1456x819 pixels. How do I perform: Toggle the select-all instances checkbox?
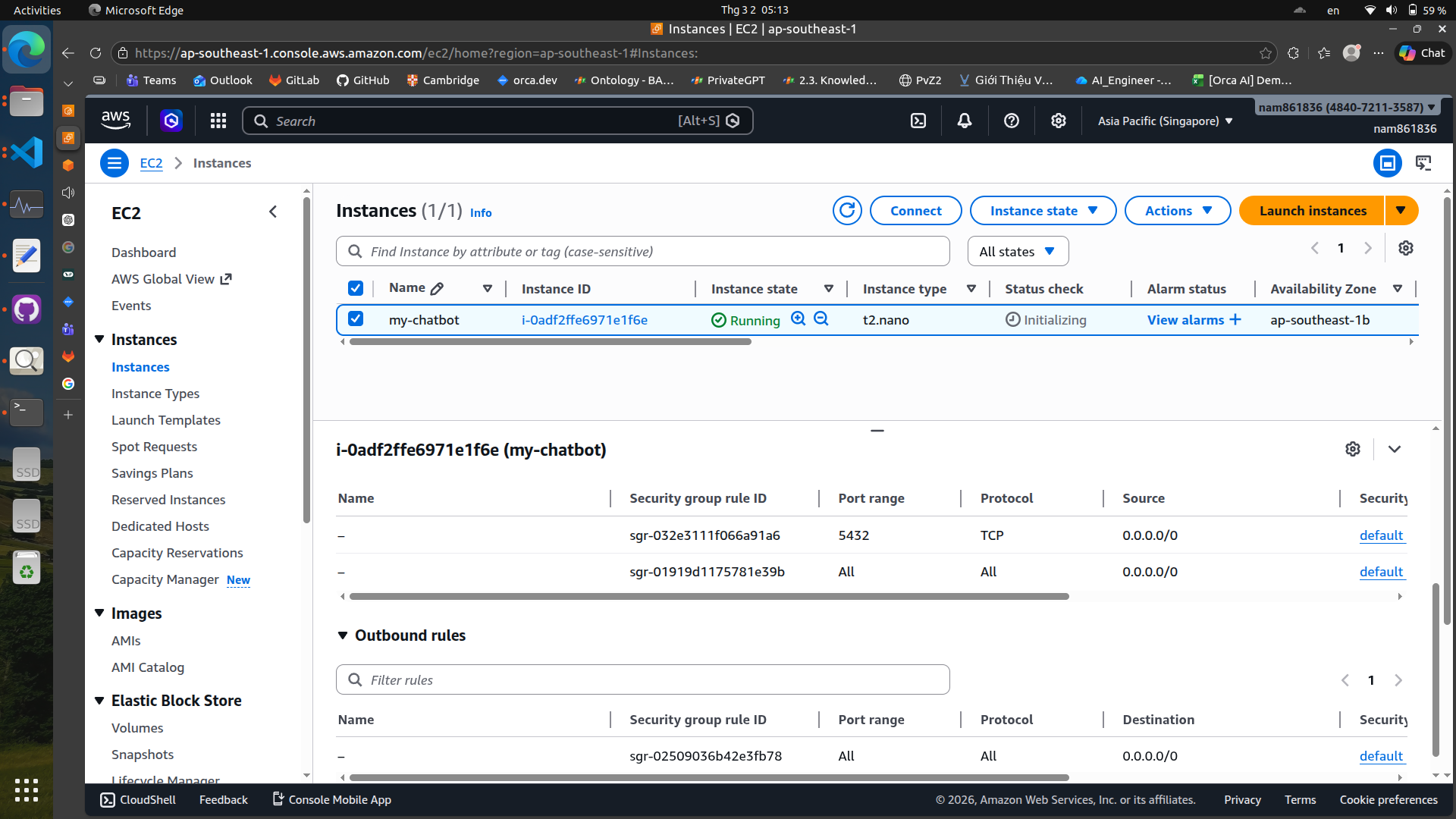coord(355,288)
